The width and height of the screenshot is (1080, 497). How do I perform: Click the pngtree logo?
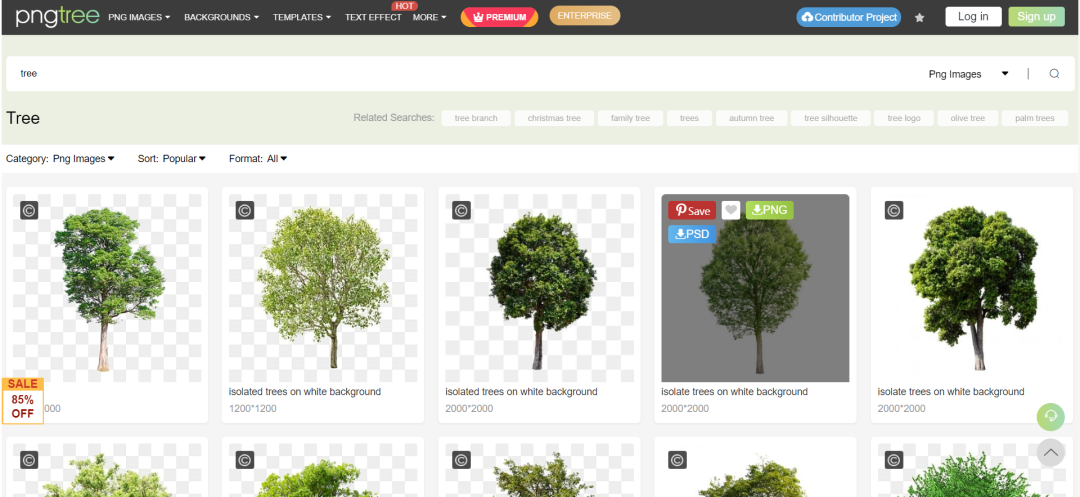click(56, 16)
